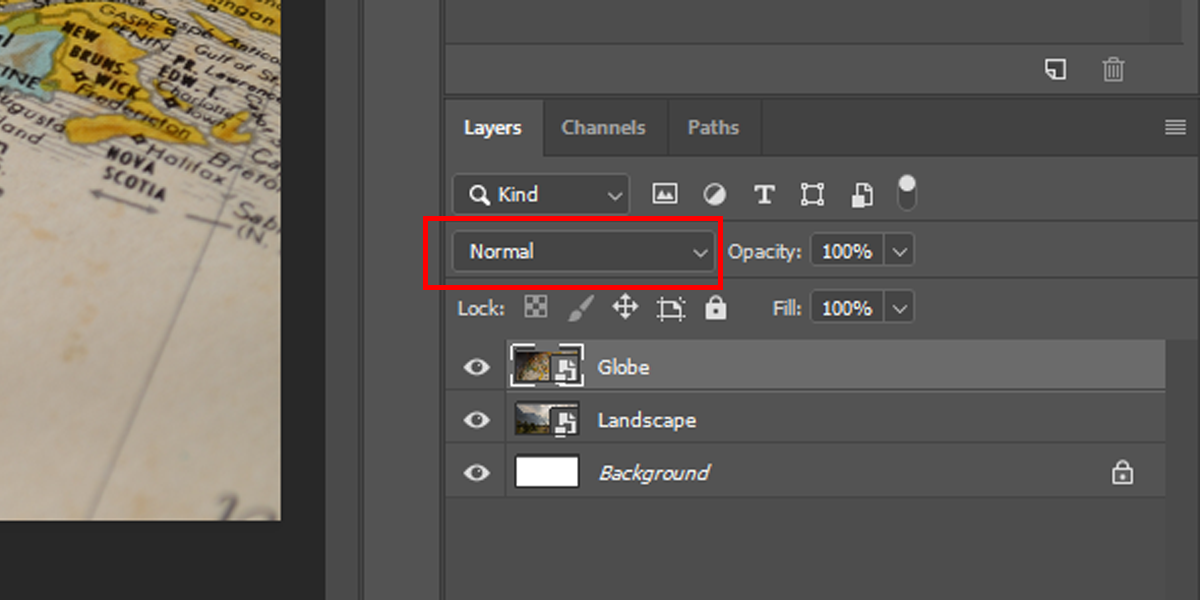Click the create new item icon
The width and height of the screenshot is (1200, 600).
[1055, 69]
